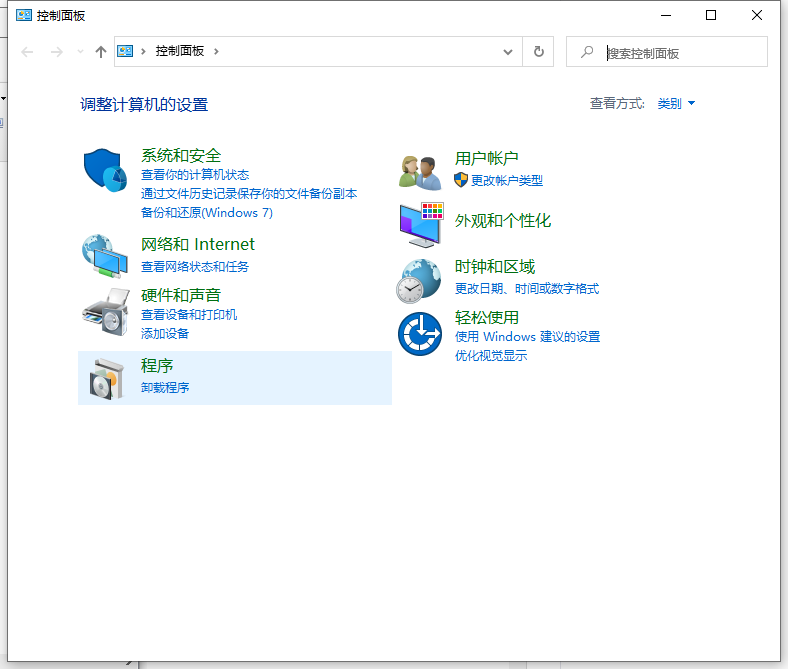
Task: Click the Ease of Access (轻松使用) icon
Action: click(x=420, y=334)
